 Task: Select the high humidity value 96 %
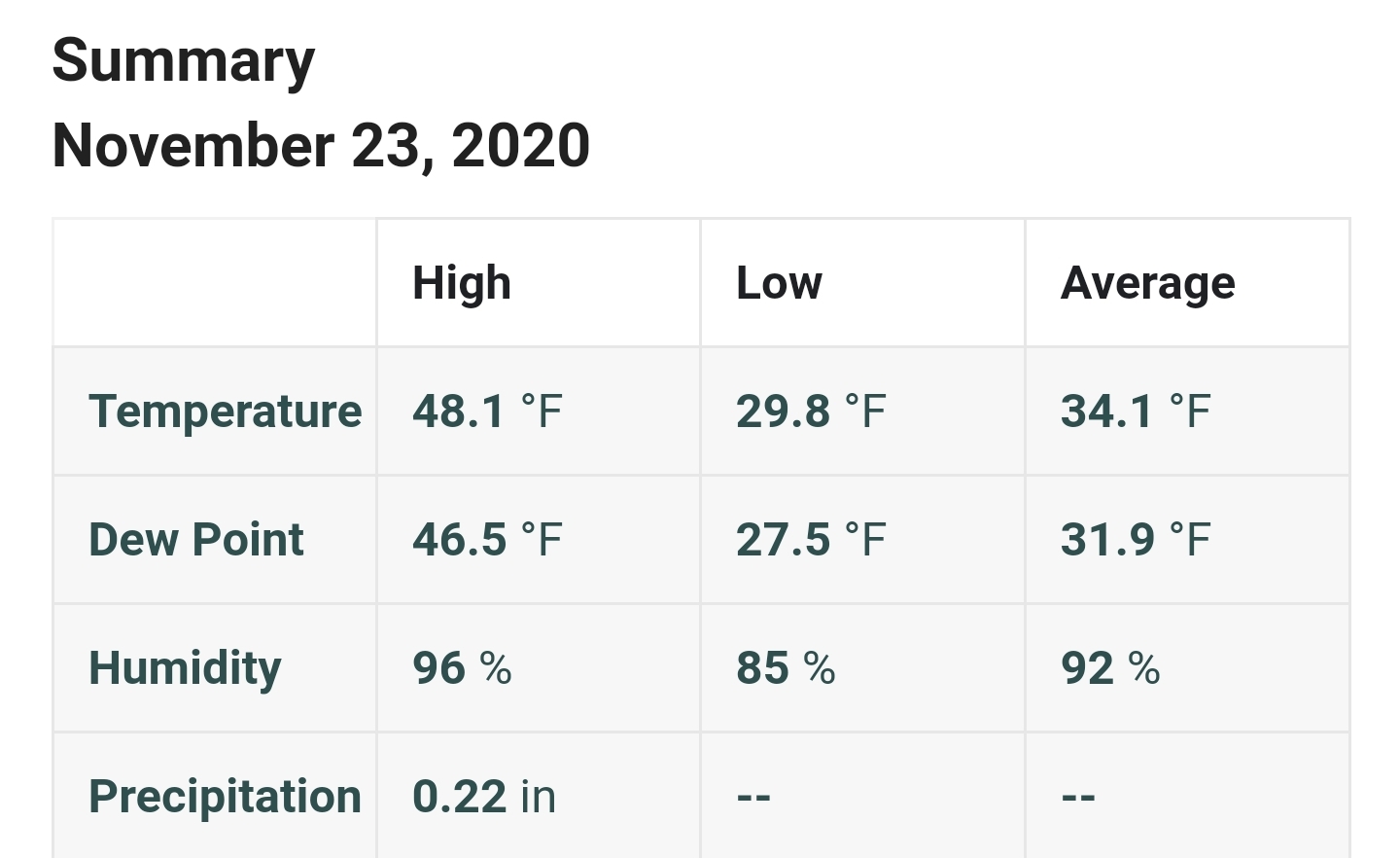click(462, 668)
